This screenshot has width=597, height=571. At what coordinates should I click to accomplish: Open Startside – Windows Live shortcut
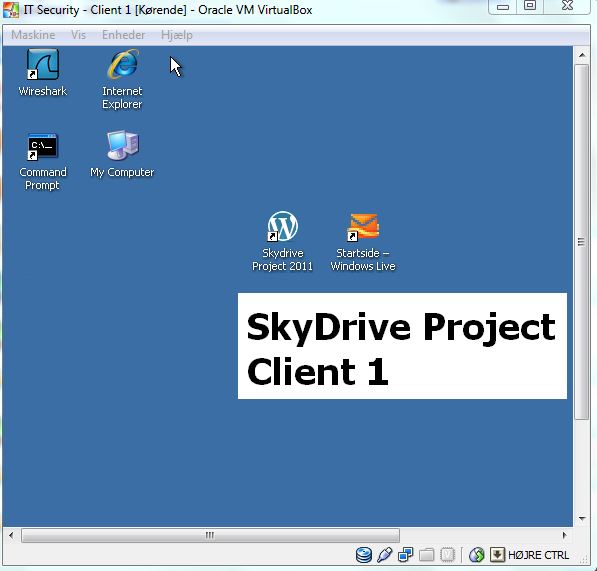tap(363, 242)
